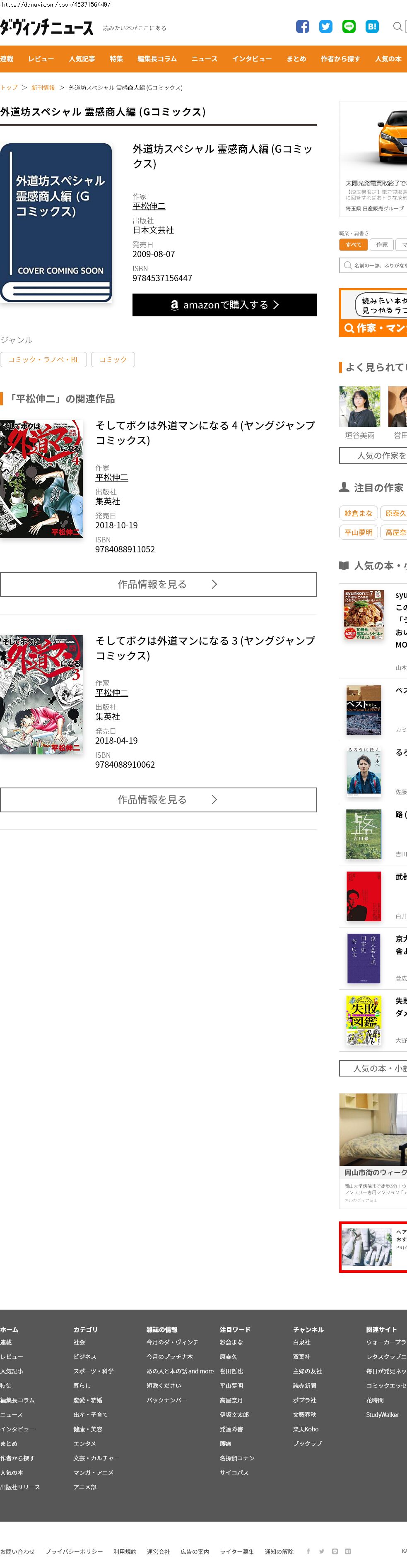Click 作品情報を見る under volume 3
The image size is (407, 1568).
158,800
